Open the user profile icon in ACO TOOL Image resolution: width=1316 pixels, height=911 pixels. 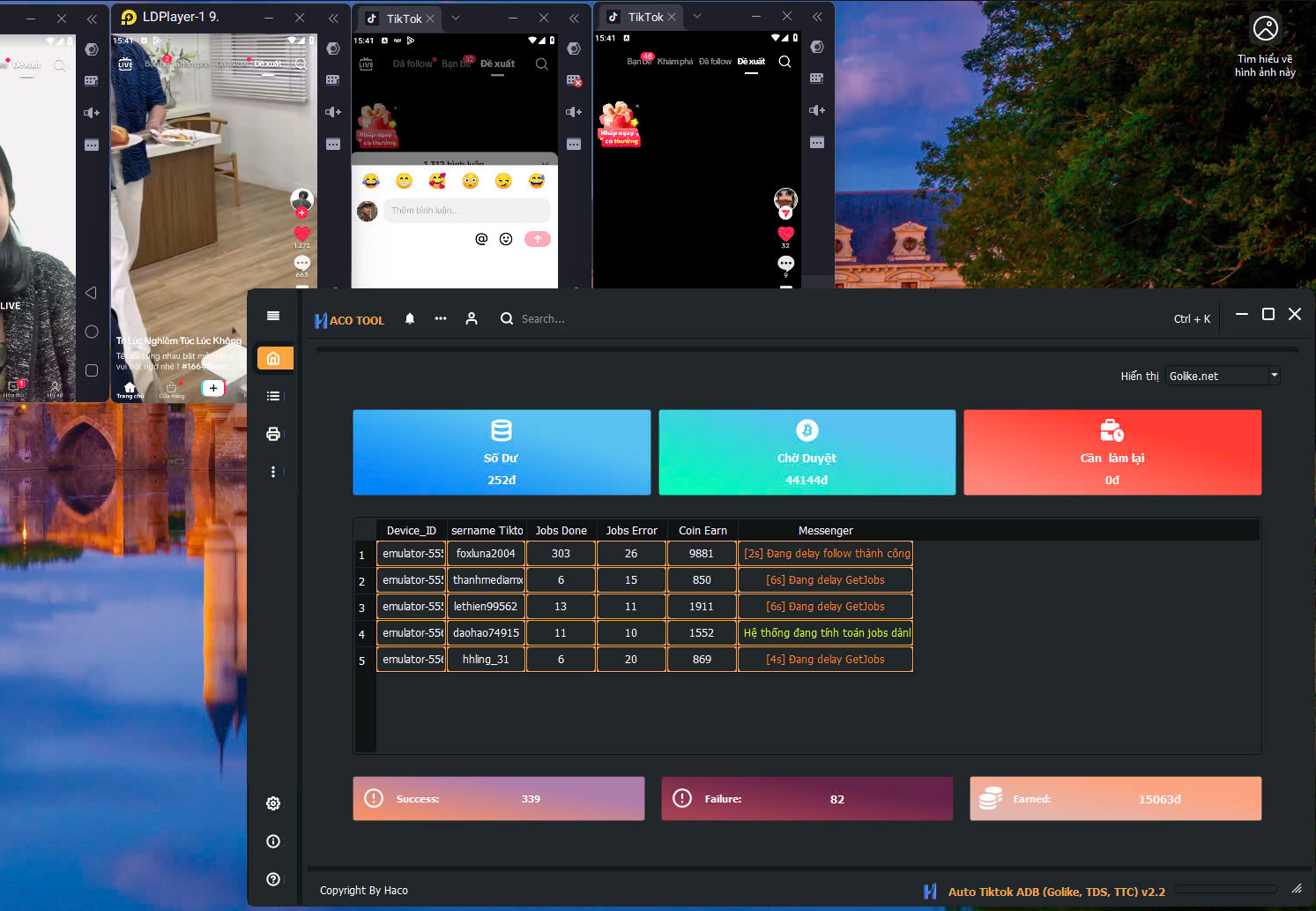click(x=472, y=318)
